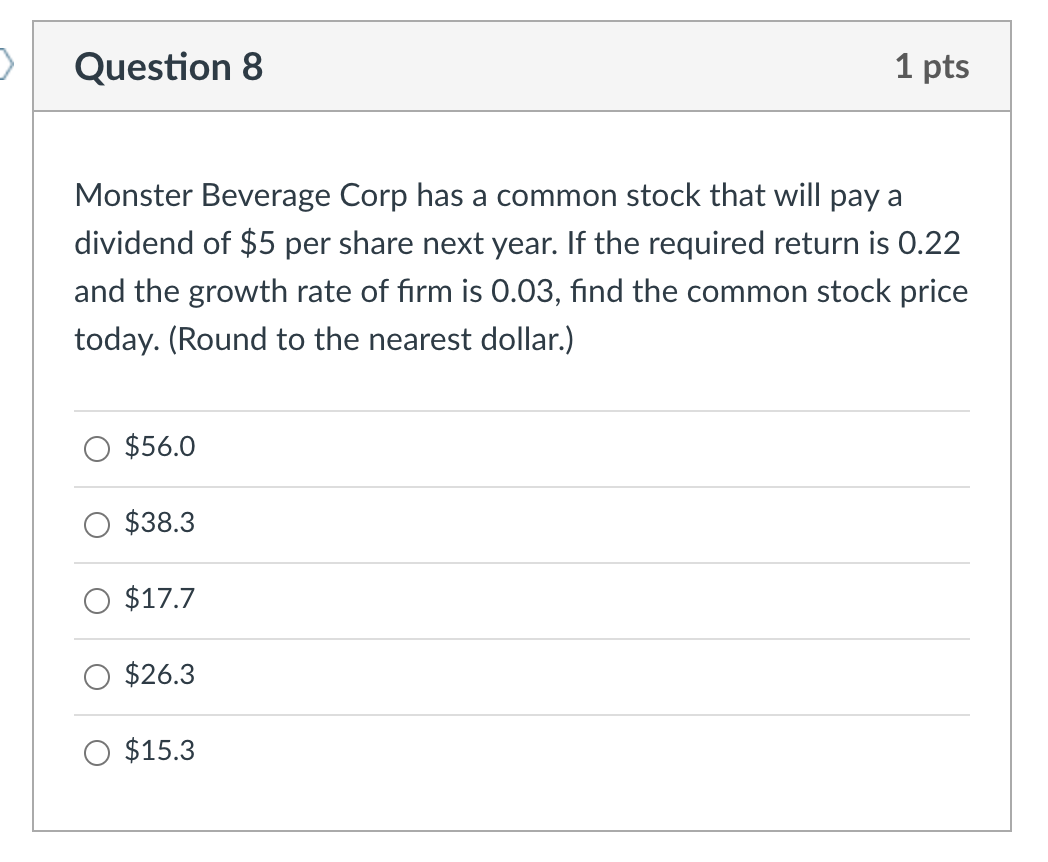Click the first answer row

(520, 449)
